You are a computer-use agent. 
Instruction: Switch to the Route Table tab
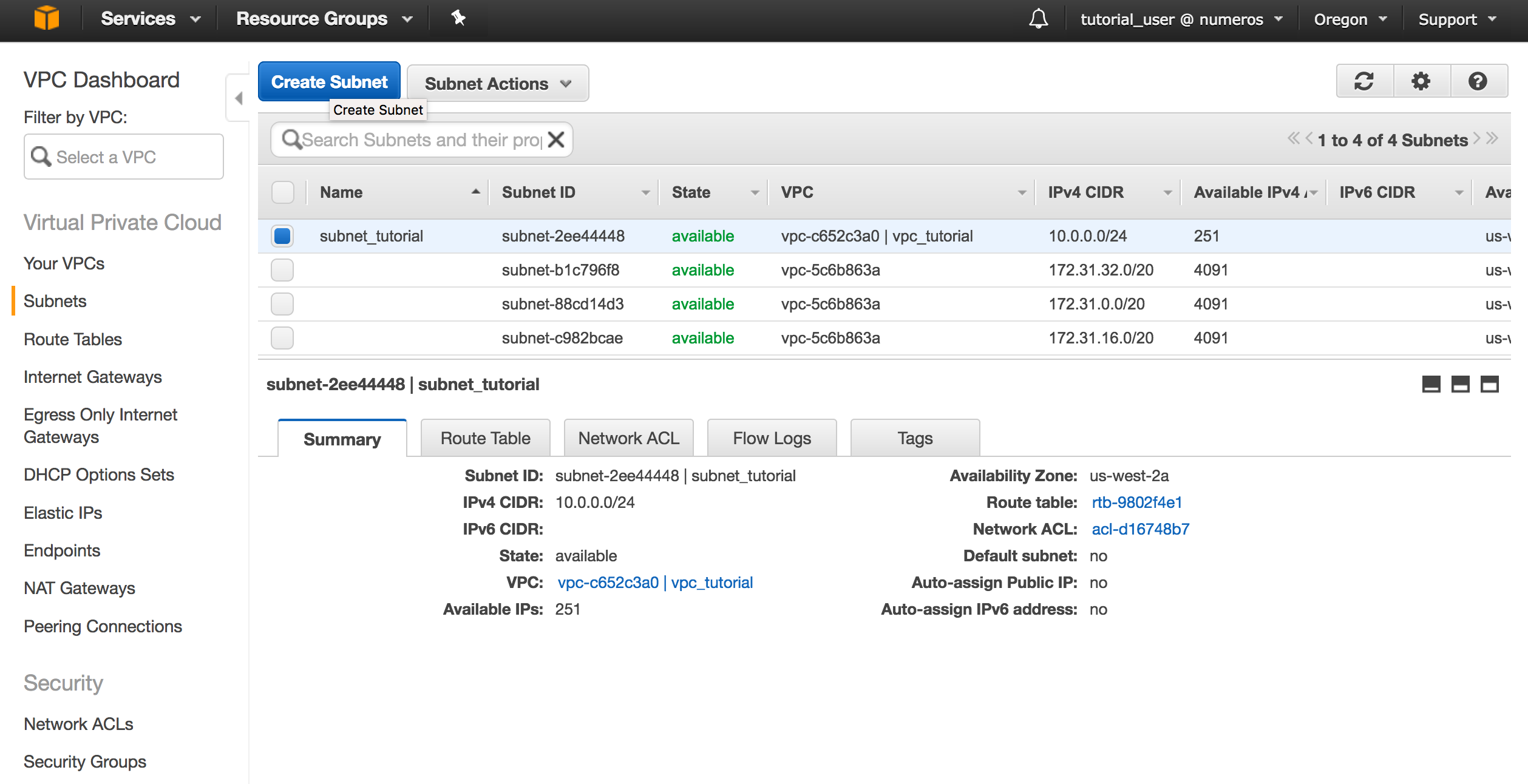486,438
